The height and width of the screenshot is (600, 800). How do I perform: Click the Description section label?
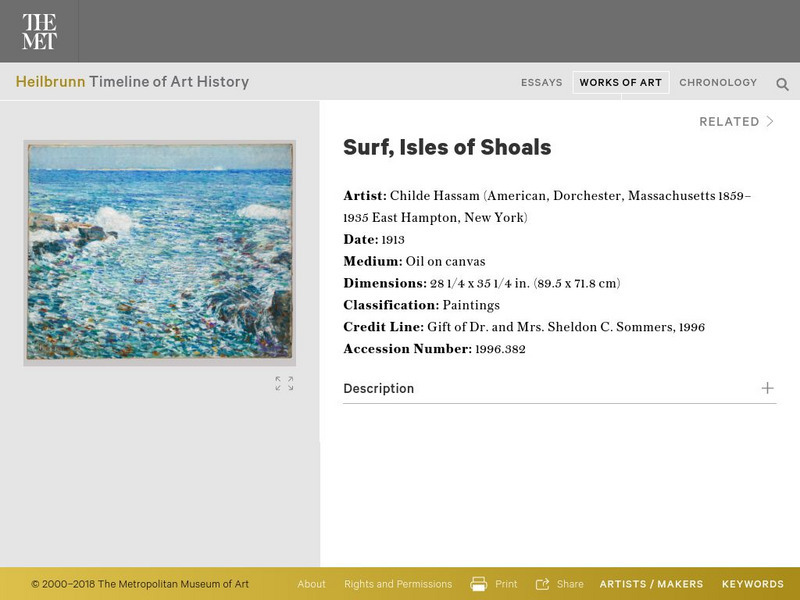379,389
